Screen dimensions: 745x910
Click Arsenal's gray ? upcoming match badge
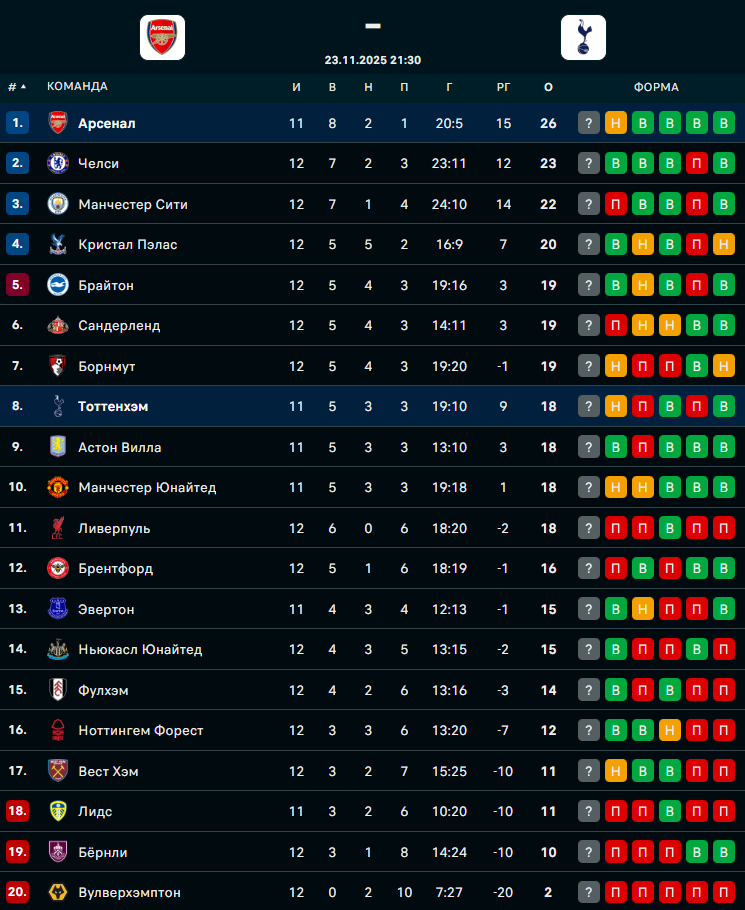(x=589, y=123)
